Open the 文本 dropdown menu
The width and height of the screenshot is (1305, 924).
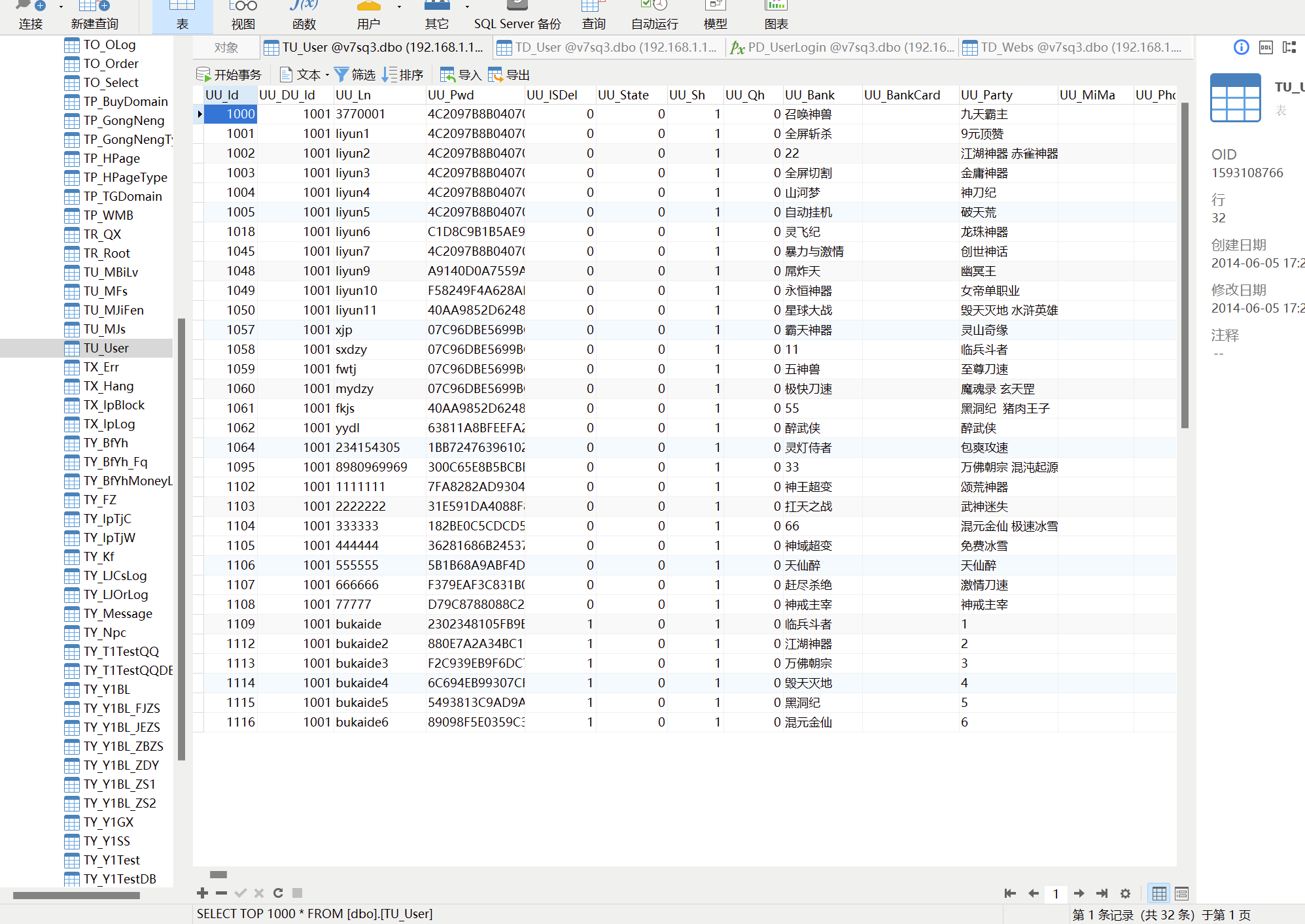click(x=327, y=75)
